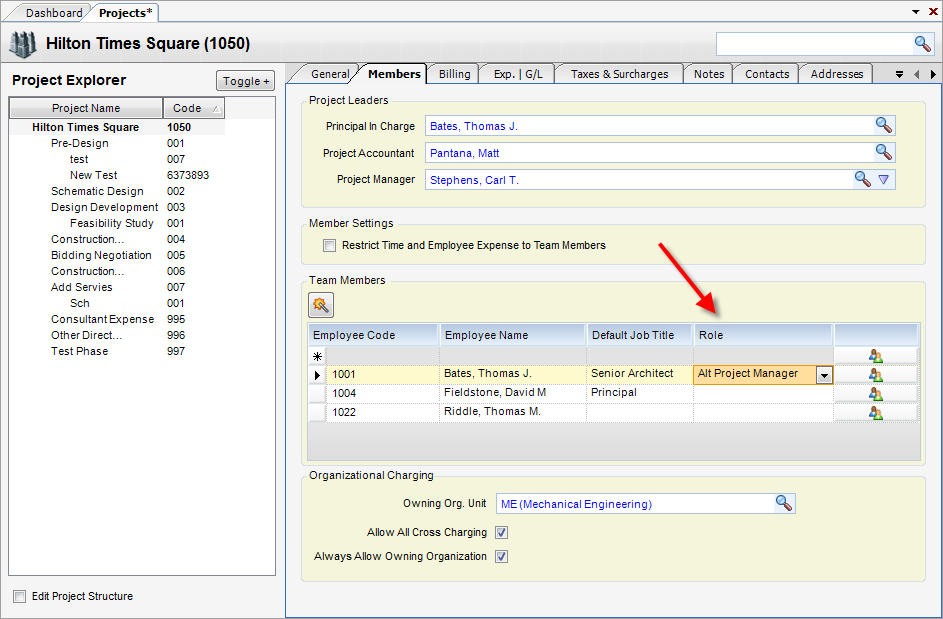This screenshot has height=619, width=943.
Task: Select Feasibility Study item
Action: coord(111,223)
